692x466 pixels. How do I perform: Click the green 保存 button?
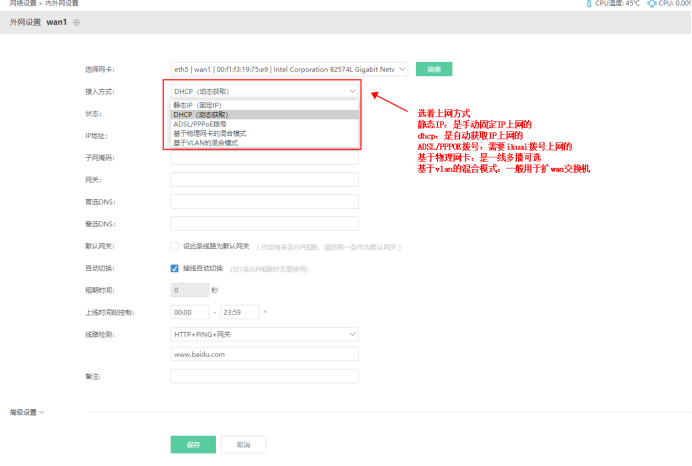193,443
